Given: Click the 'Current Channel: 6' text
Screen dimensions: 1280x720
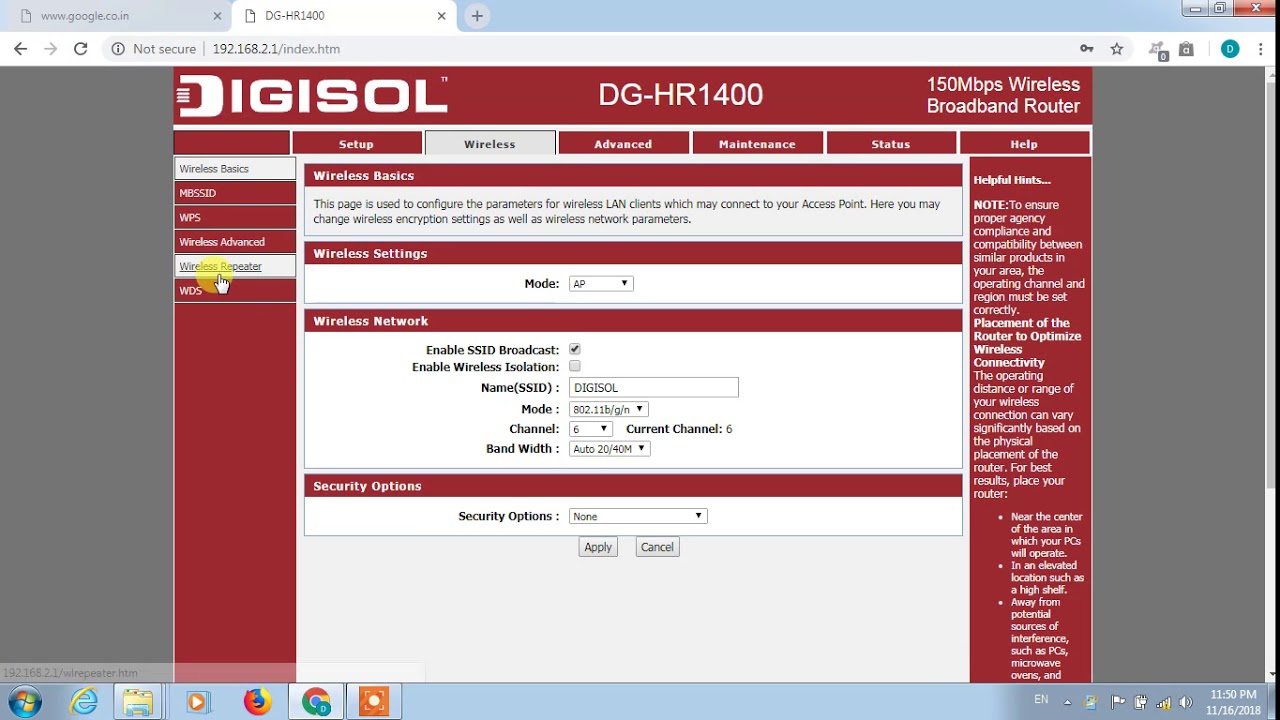Looking at the screenshot, I should click(x=679, y=429).
